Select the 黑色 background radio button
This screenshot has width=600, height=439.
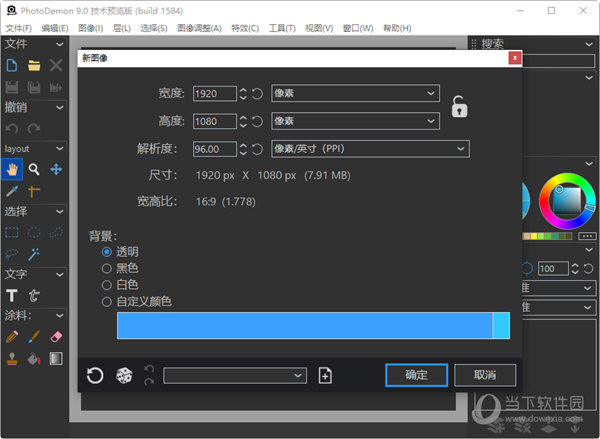pyautogui.click(x=107, y=268)
